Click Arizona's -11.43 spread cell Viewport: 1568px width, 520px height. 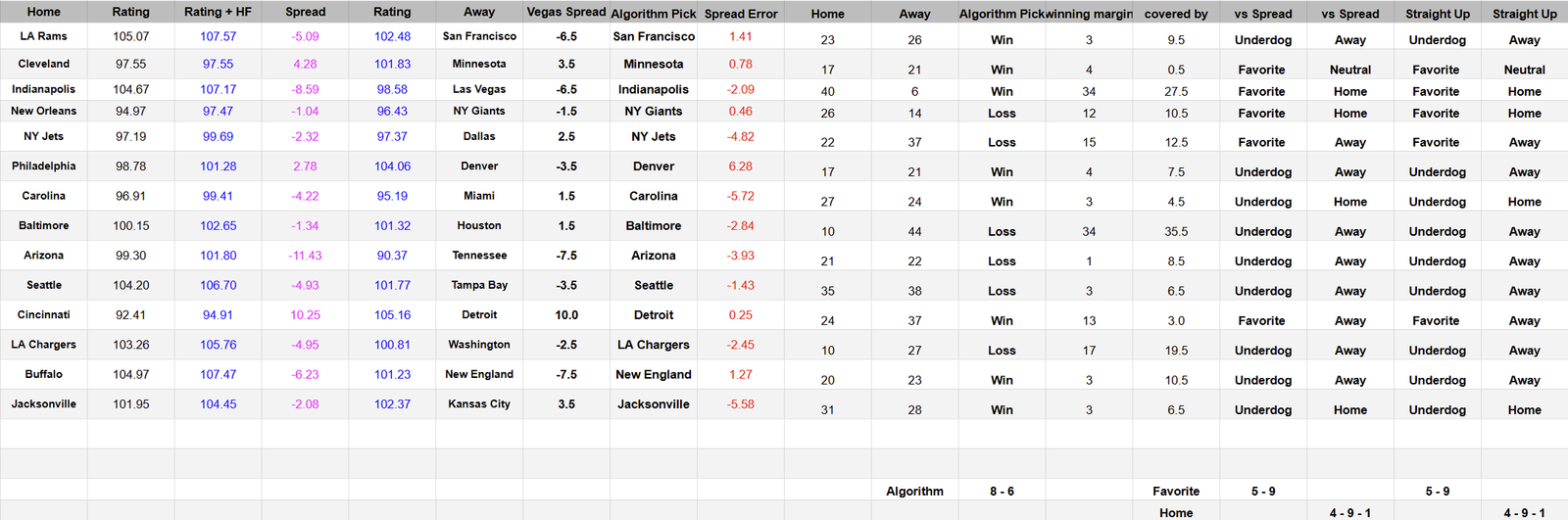pyautogui.click(x=305, y=256)
